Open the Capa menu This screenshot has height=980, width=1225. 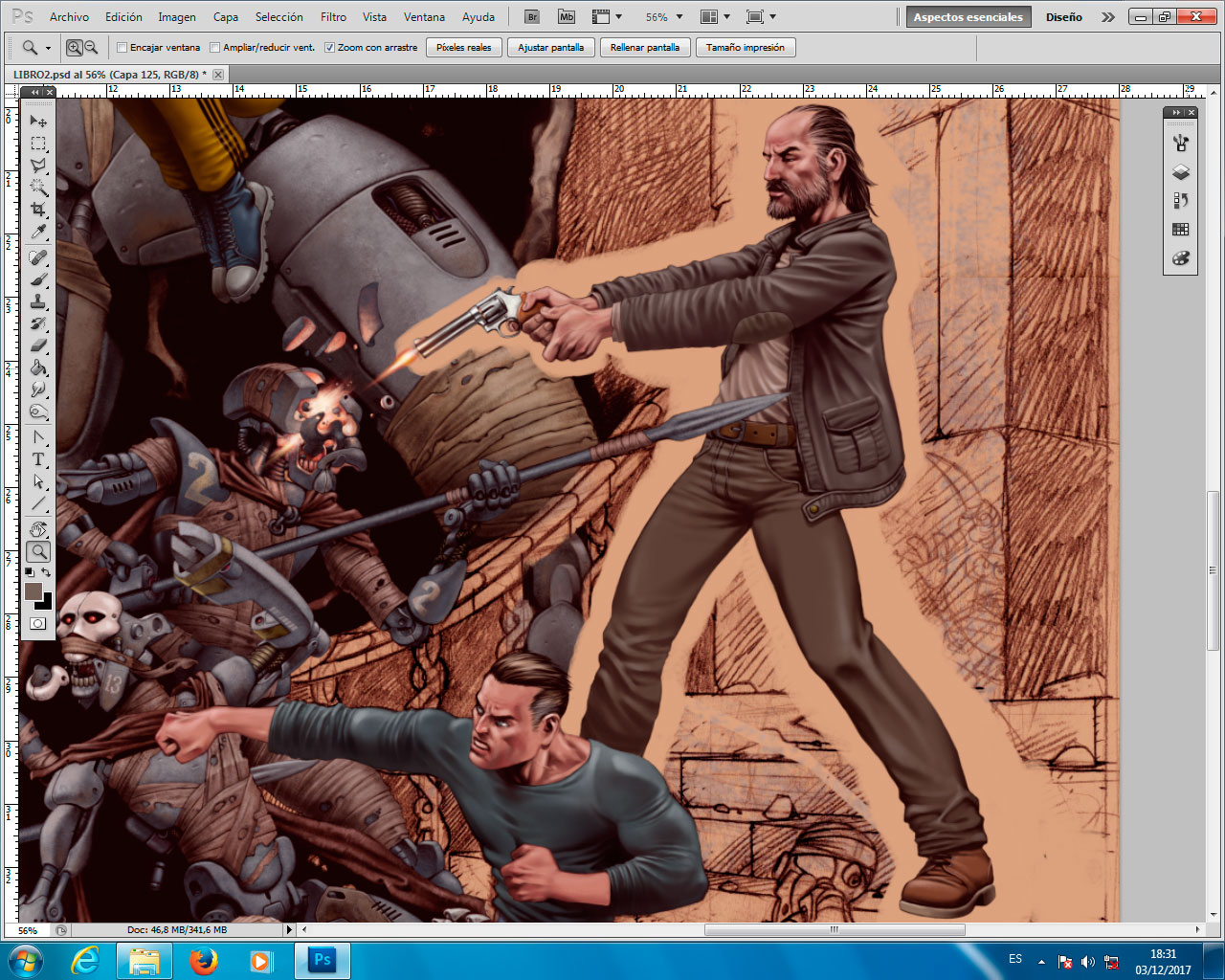226,17
